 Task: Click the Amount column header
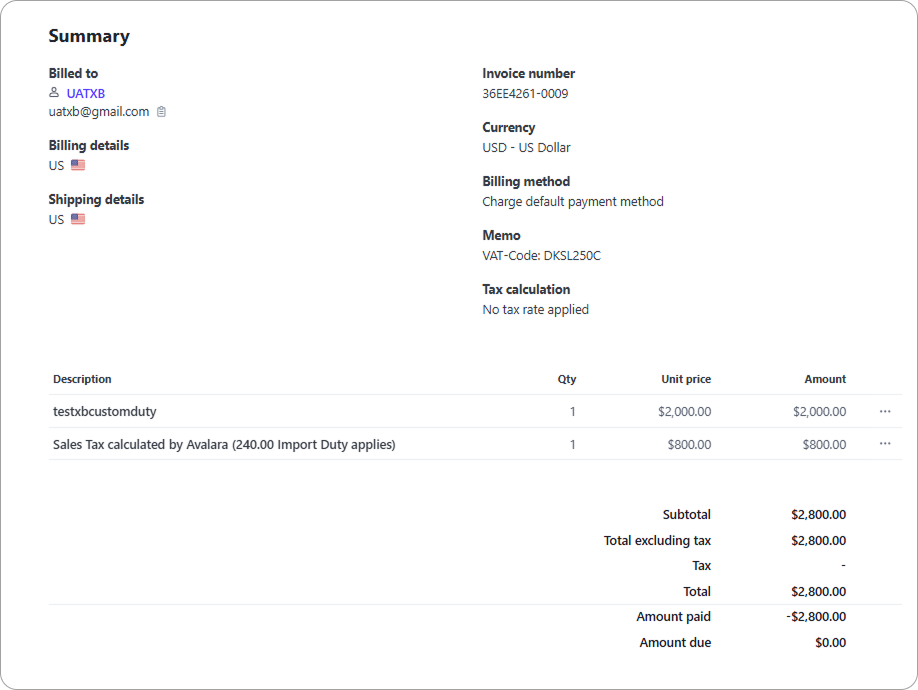[826, 379]
